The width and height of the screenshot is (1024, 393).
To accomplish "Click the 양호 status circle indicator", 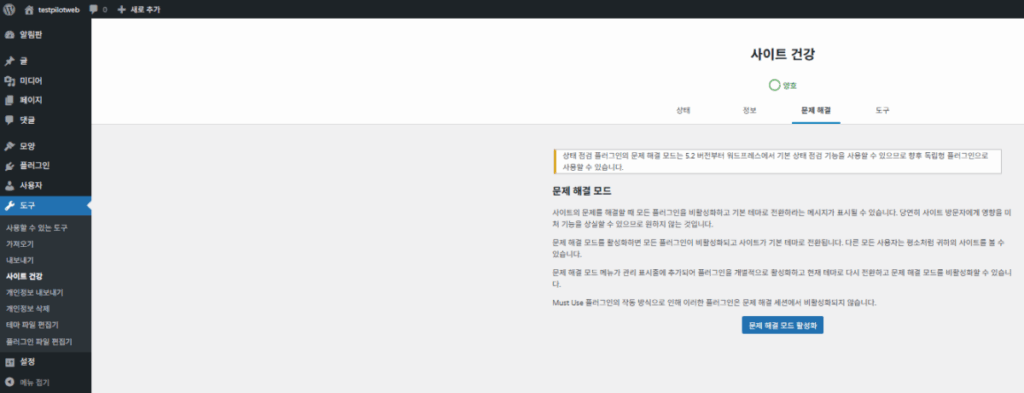I will 774,85.
